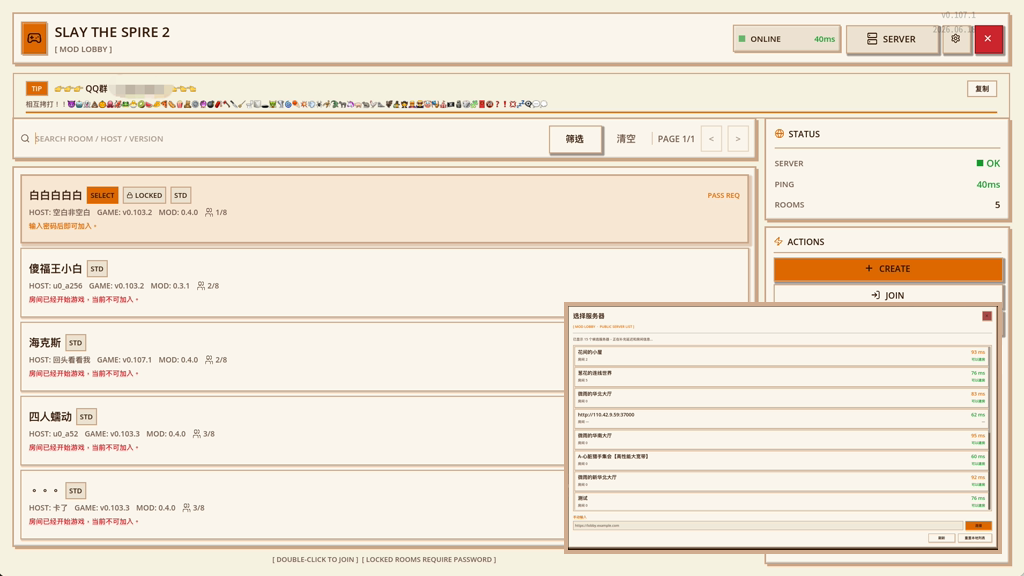1024x576 pixels.
Task: Click the 清空 clear button
Action: coord(626,139)
